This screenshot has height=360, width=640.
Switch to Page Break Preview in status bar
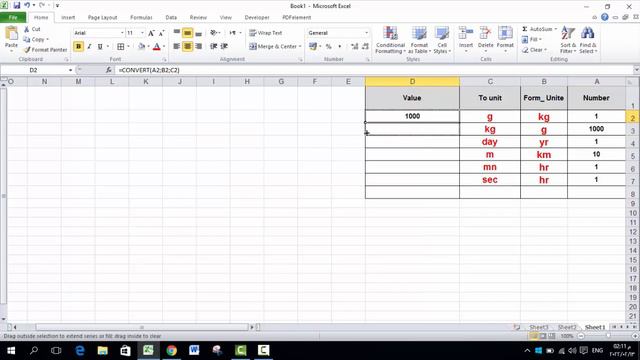pos(552,336)
